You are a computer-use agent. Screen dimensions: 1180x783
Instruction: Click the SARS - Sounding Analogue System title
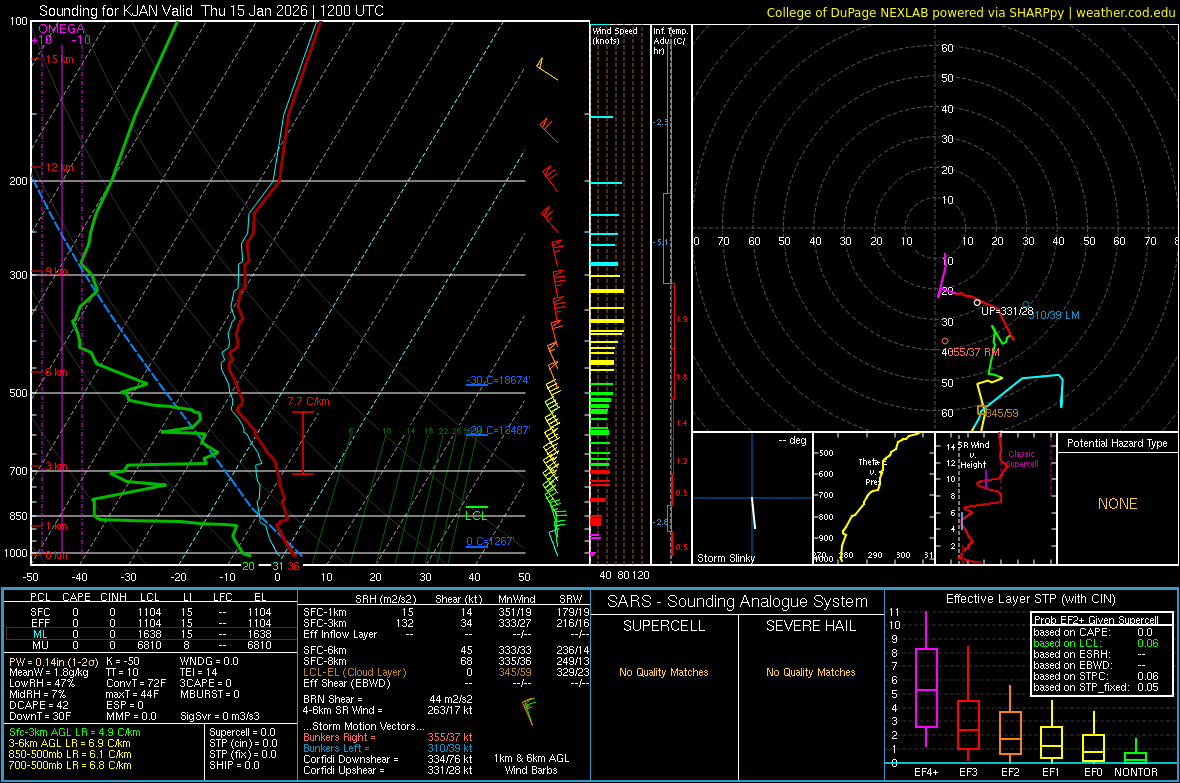pos(737,602)
